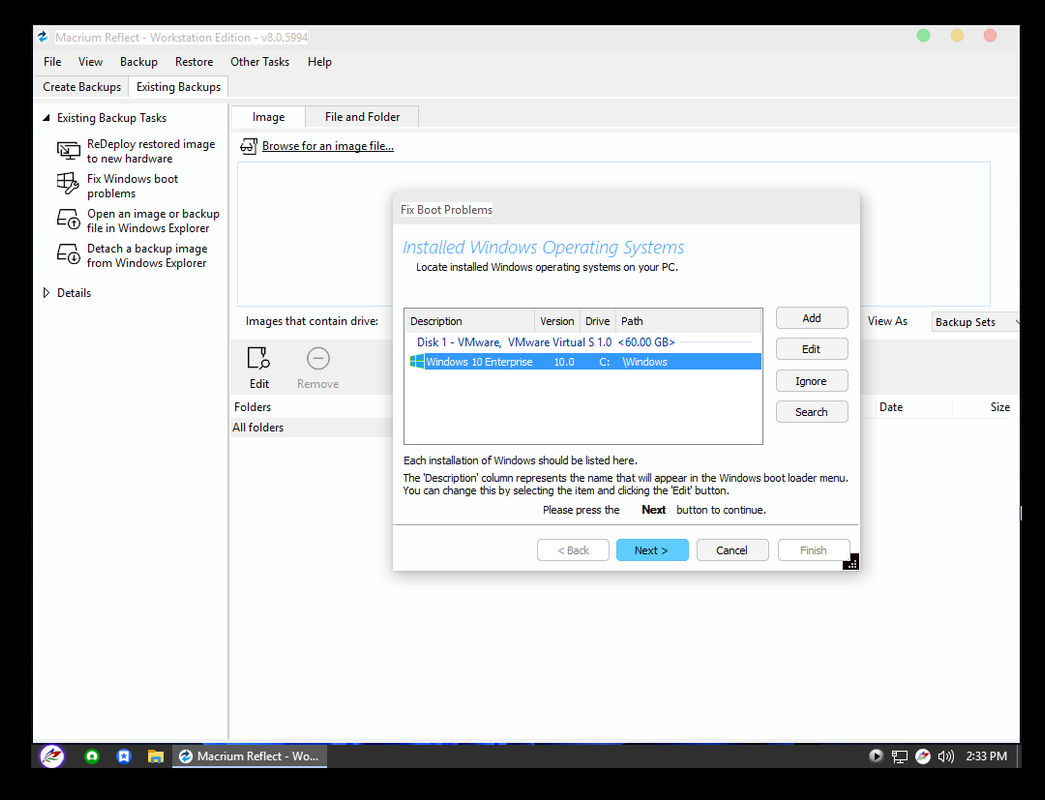Click the network icon in system tray

(x=900, y=757)
